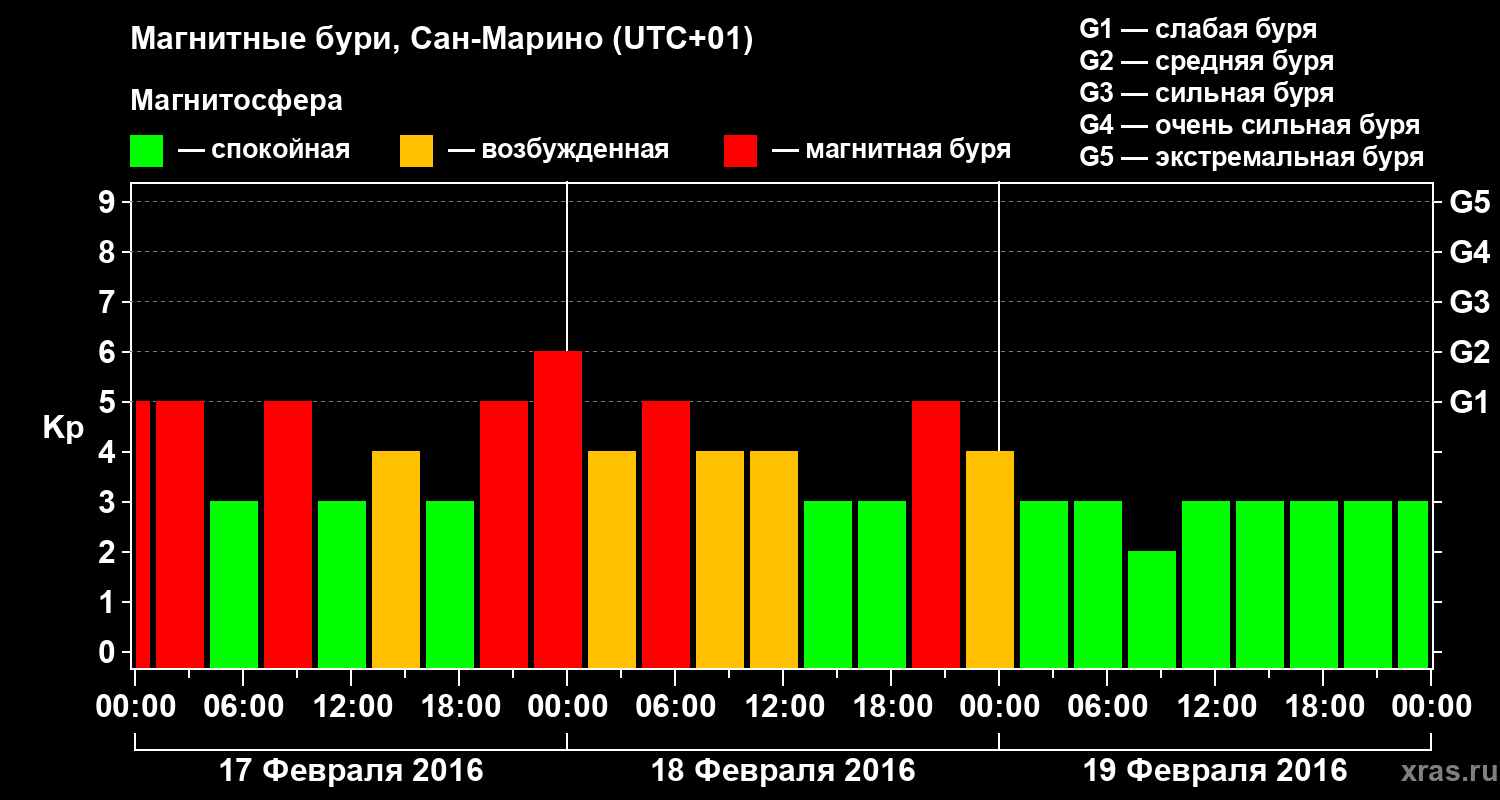Click '06:00' tick label above 19 Февраля
Viewport: 1500px width, 800px height.
(x=1107, y=706)
